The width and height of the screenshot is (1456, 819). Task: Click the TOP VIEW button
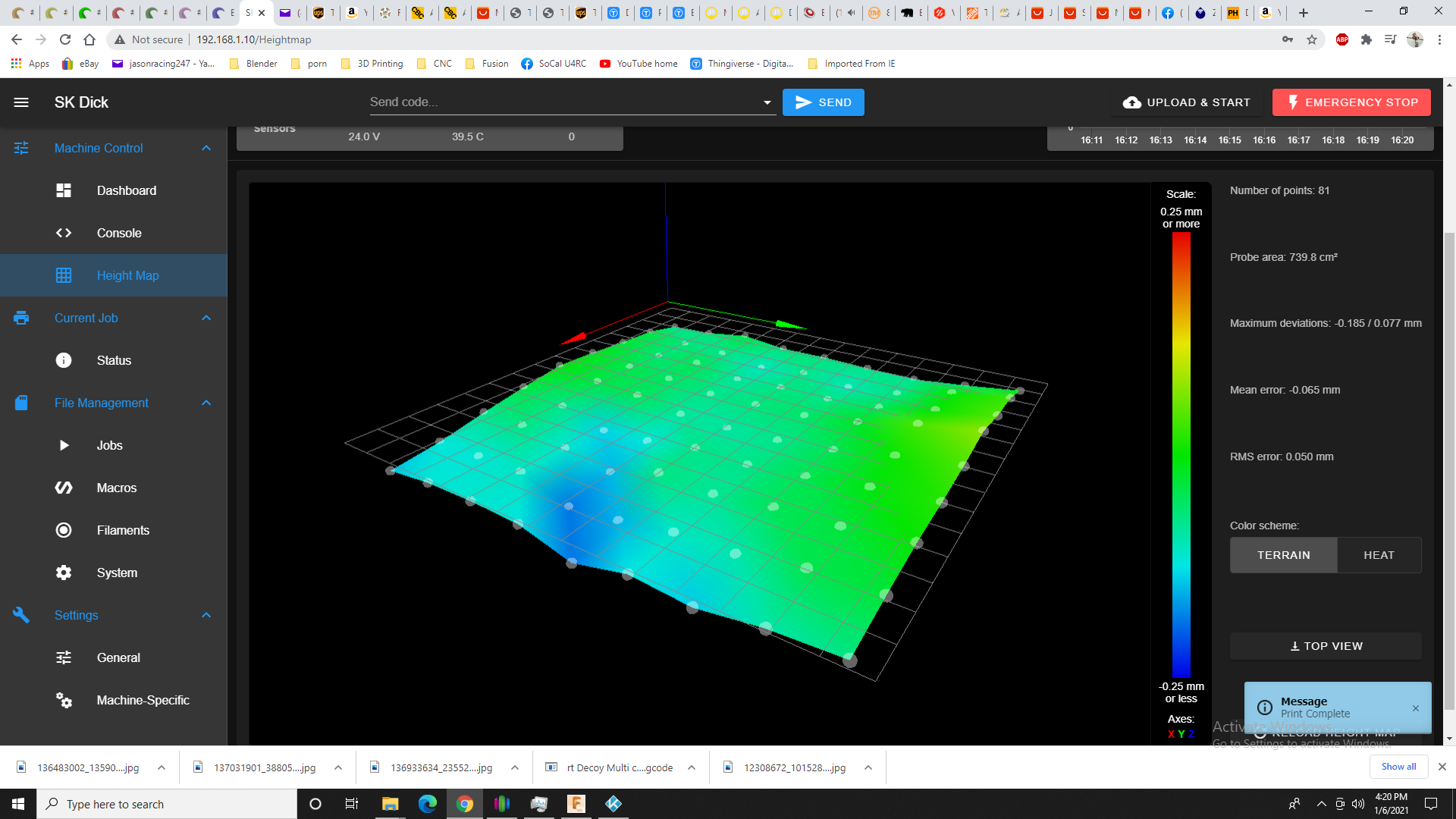pos(1326,646)
